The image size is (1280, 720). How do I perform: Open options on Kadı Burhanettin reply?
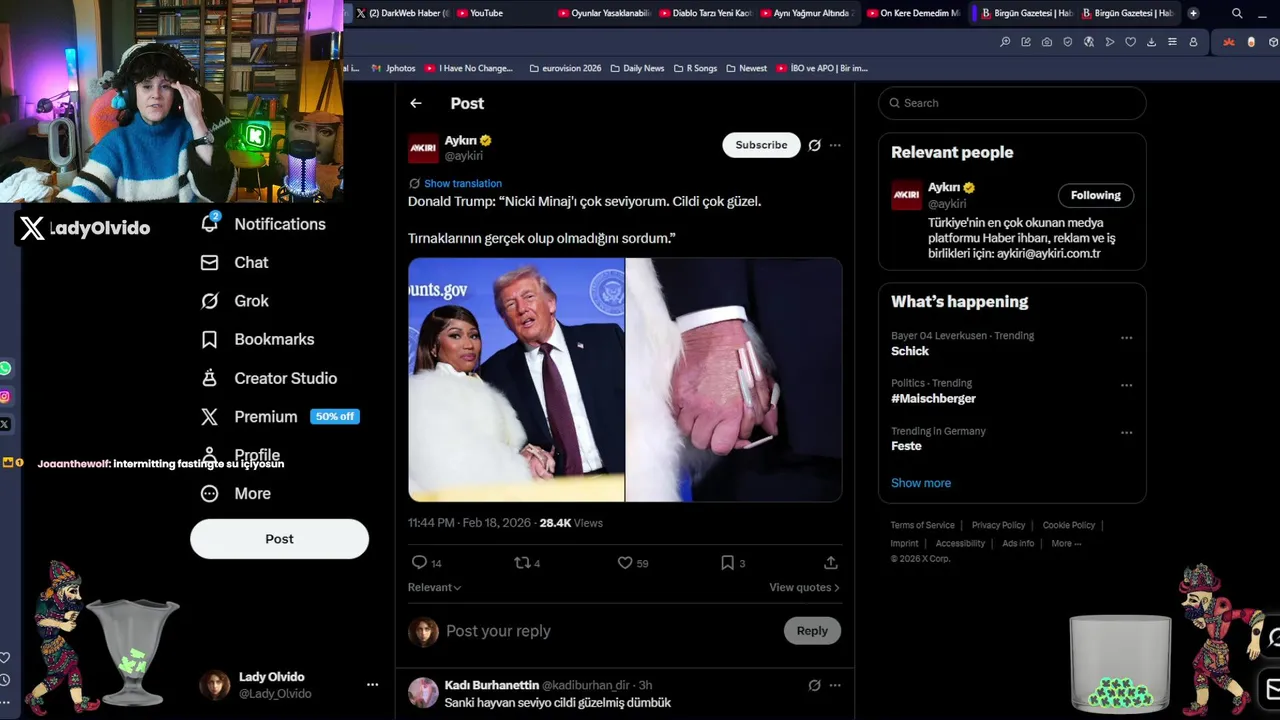835,685
